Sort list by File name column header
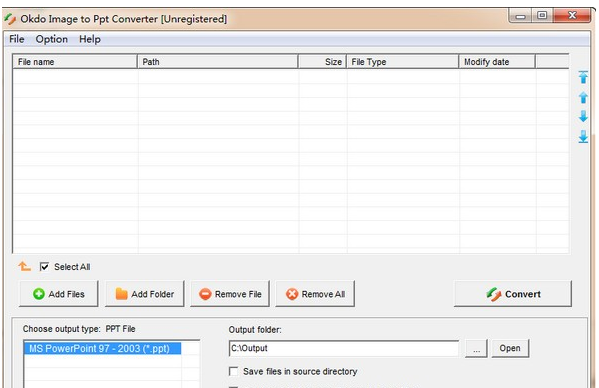 point(75,62)
